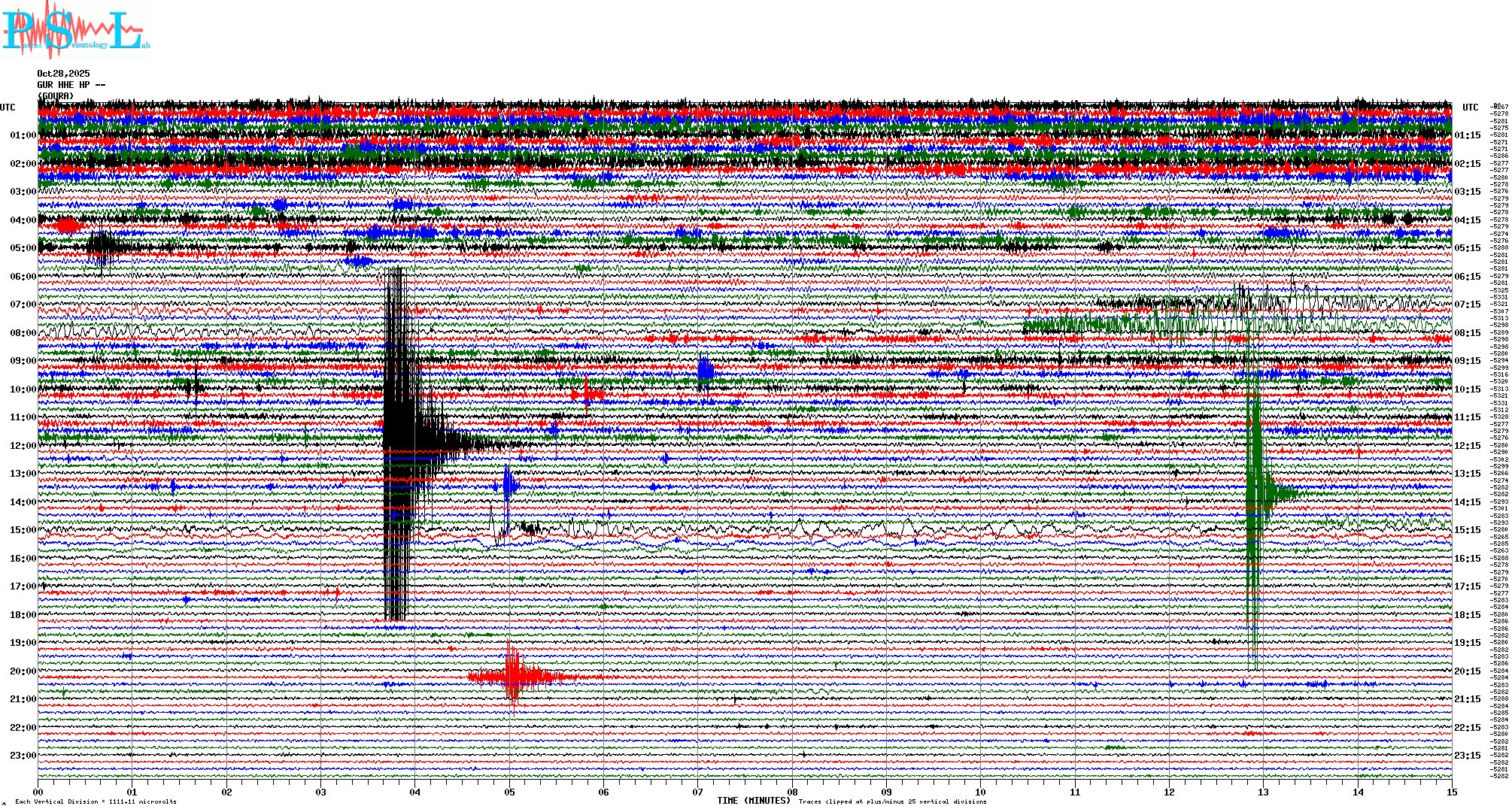Click minute tick 15 on bottom axis
Viewport: 1512px width, 812px height.
click(x=1451, y=792)
